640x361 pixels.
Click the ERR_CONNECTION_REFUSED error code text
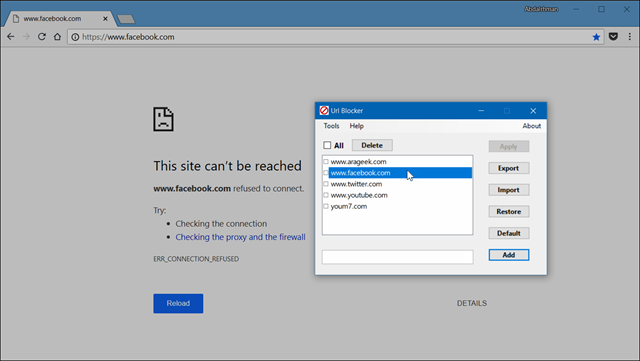pos(196,259)
